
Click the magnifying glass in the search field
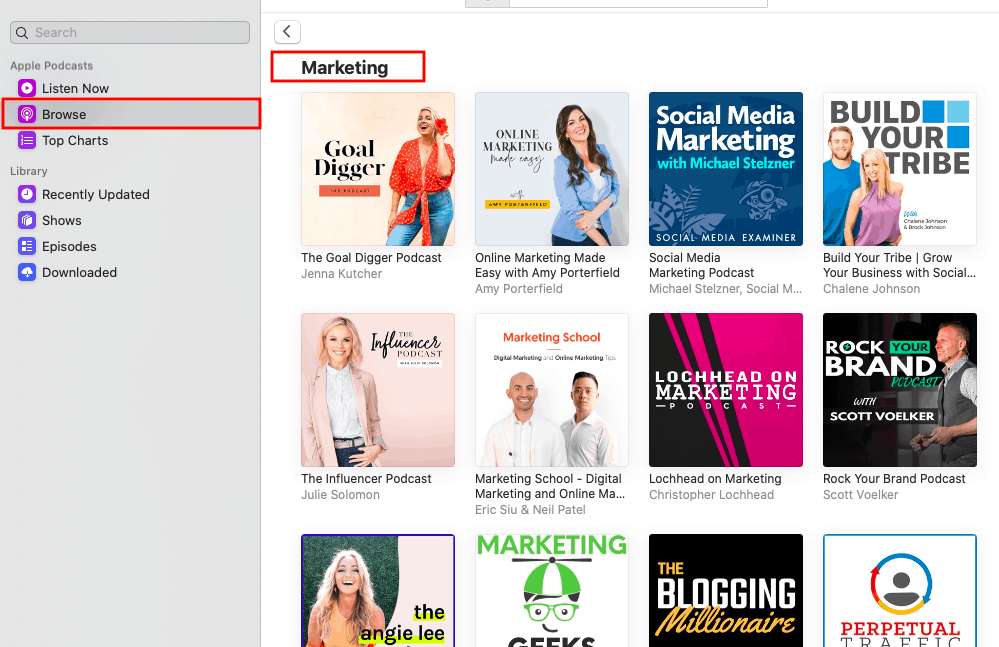(22, 32)
